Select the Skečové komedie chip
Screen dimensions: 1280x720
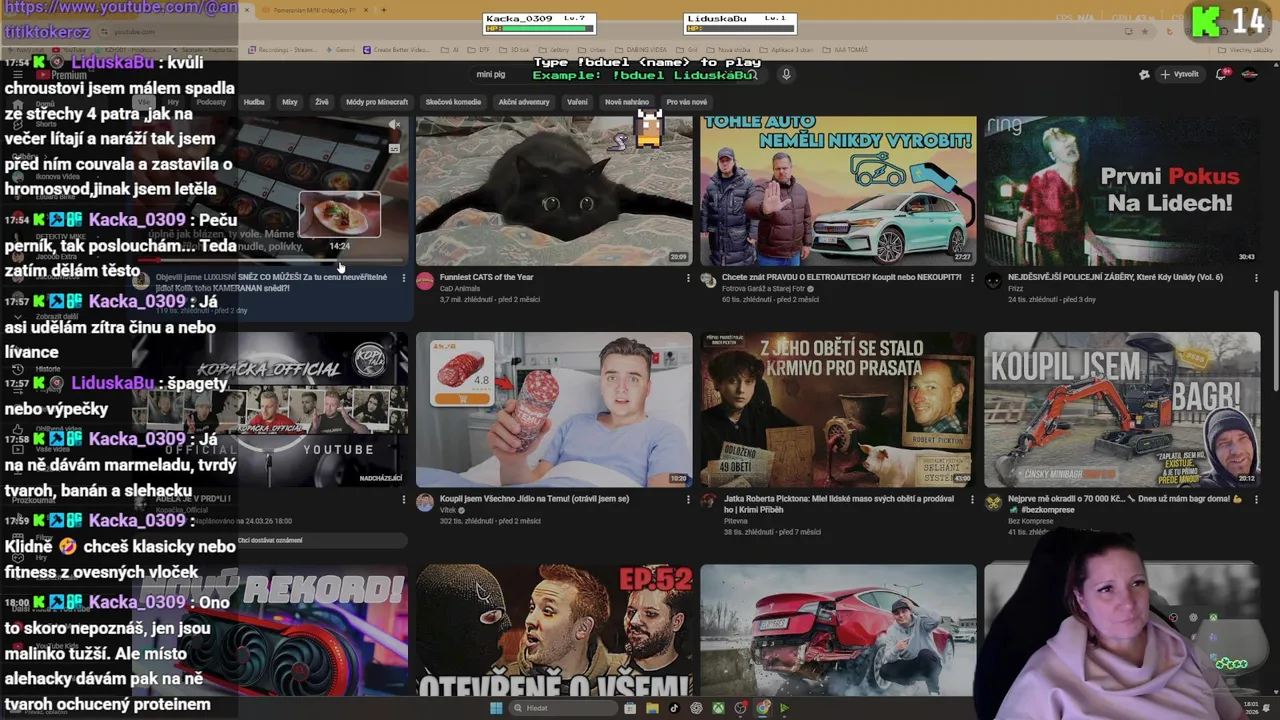coord(453,102)
